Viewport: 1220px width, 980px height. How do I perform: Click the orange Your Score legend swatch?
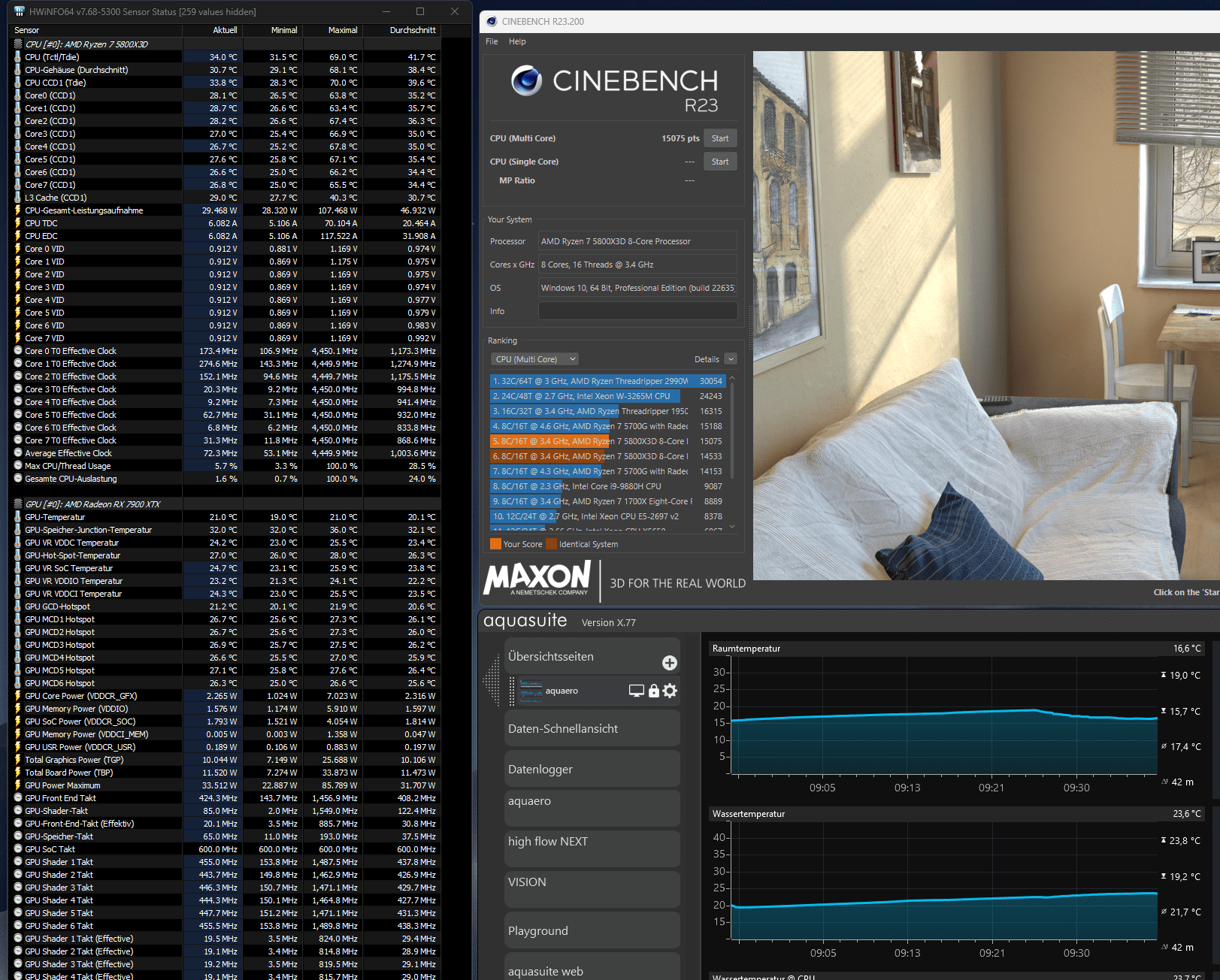tap(495, 544)
